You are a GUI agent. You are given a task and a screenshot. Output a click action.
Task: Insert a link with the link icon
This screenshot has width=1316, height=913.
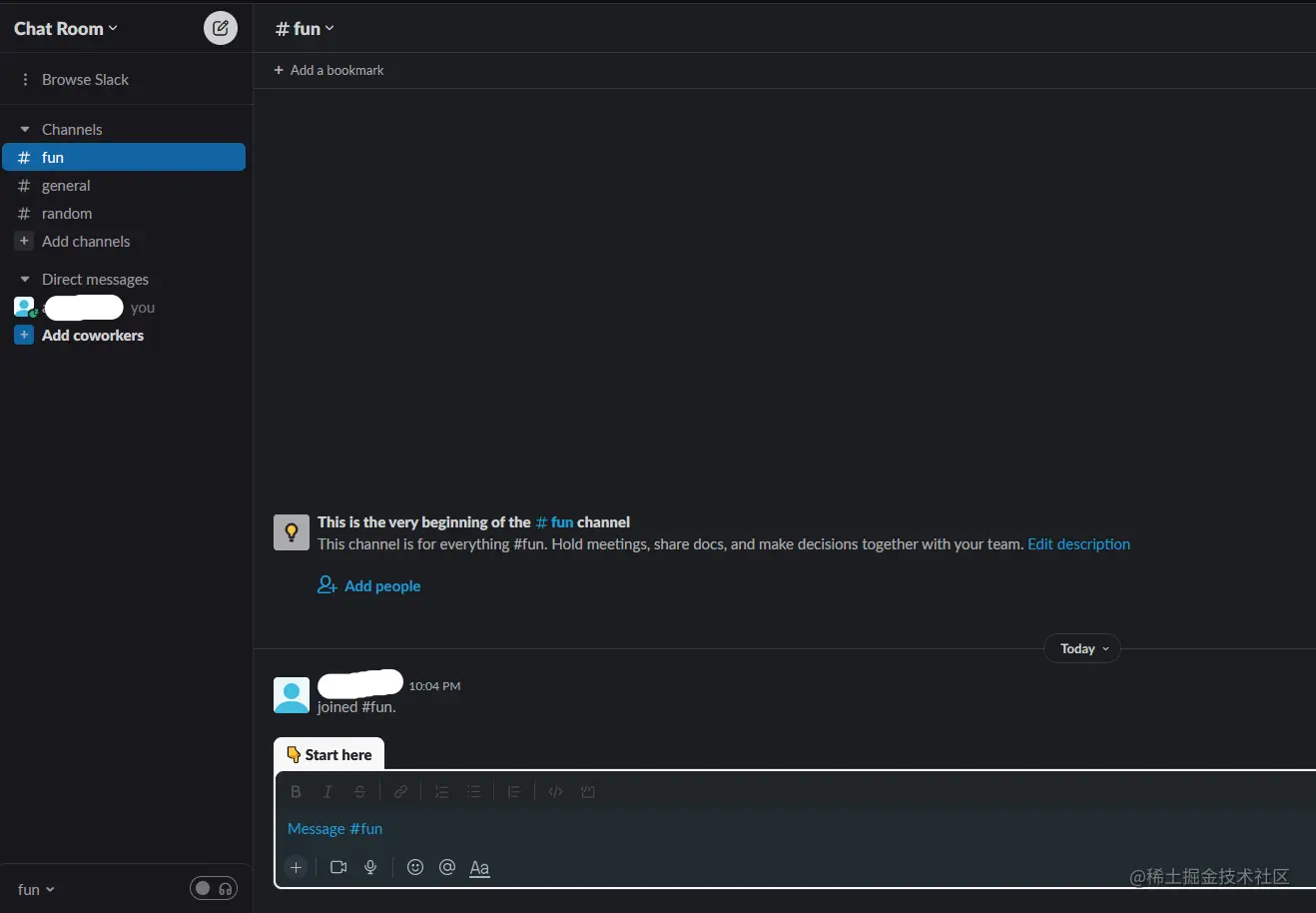coord(400,792)
